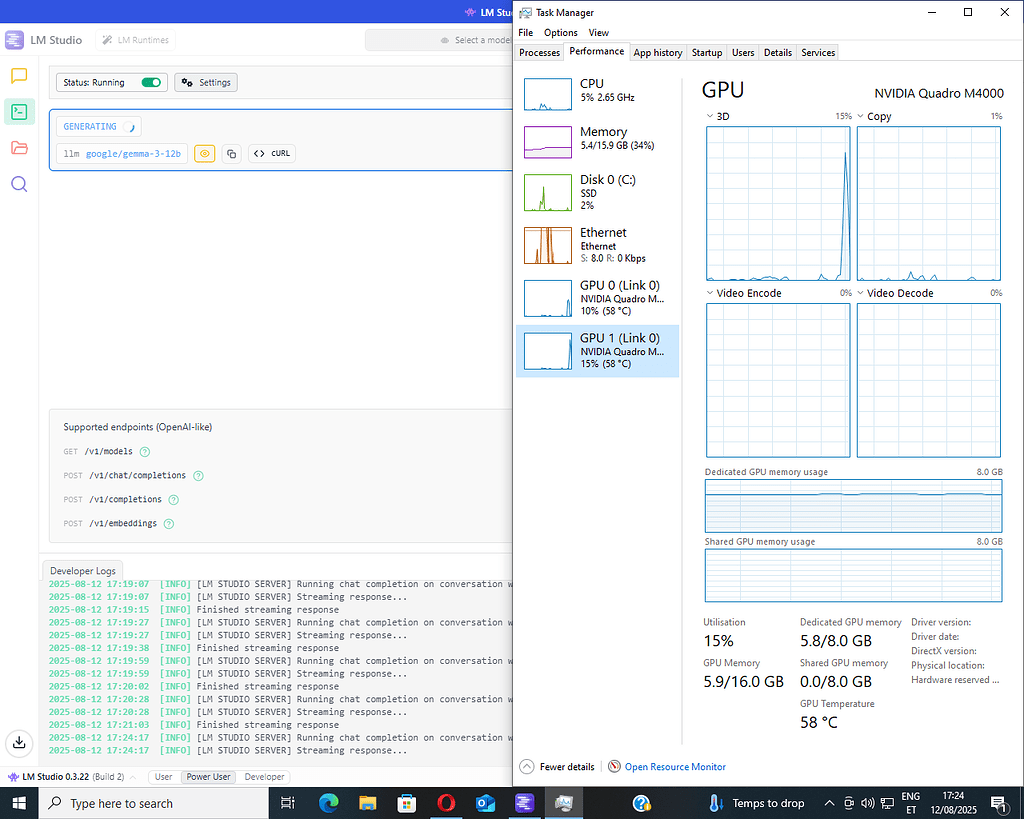Open the Downloads icon at sidebar bottom
The width and height of the screenshot is (1024, 819).
tap(18, 742)
